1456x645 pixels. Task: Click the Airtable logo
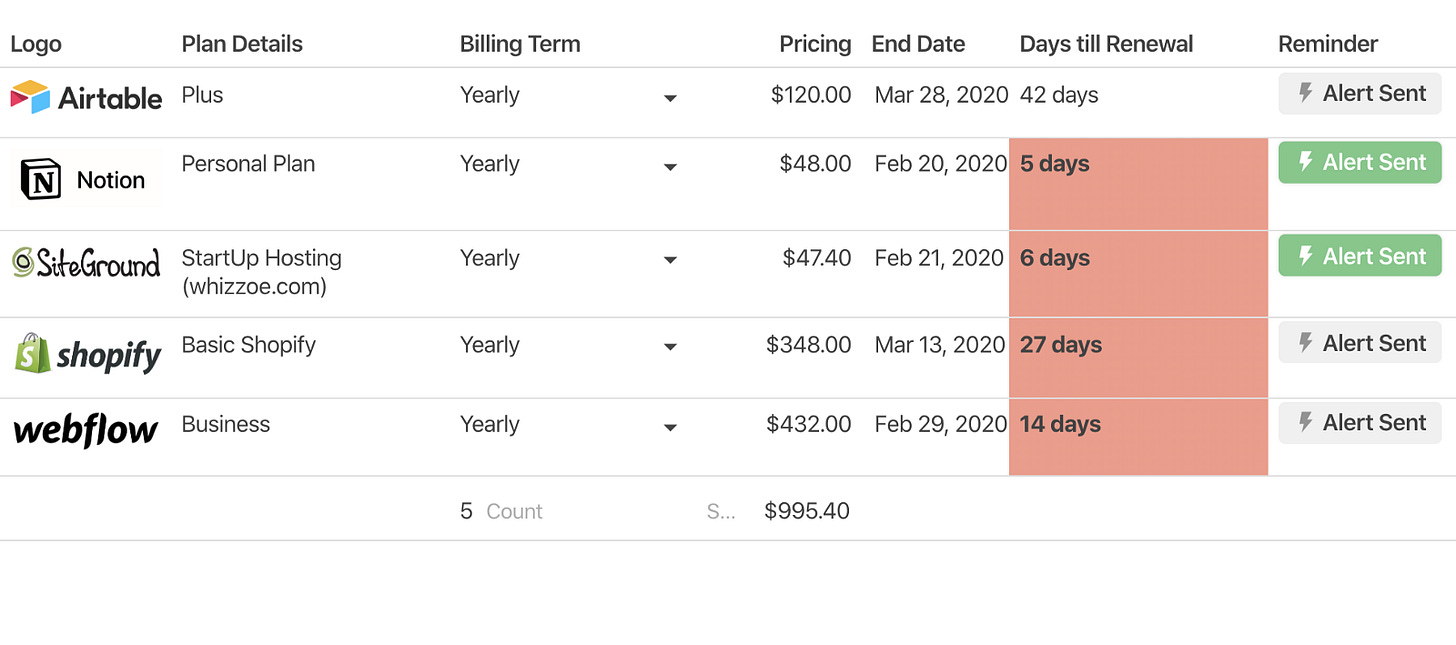pyautogui.click(x=86, y=97)
